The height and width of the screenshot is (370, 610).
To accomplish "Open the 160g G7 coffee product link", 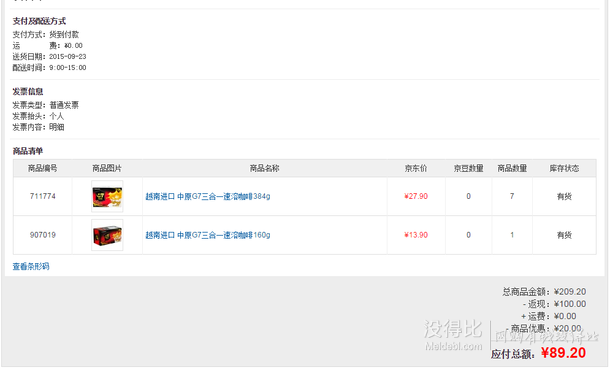I will [x=208, y=235].
